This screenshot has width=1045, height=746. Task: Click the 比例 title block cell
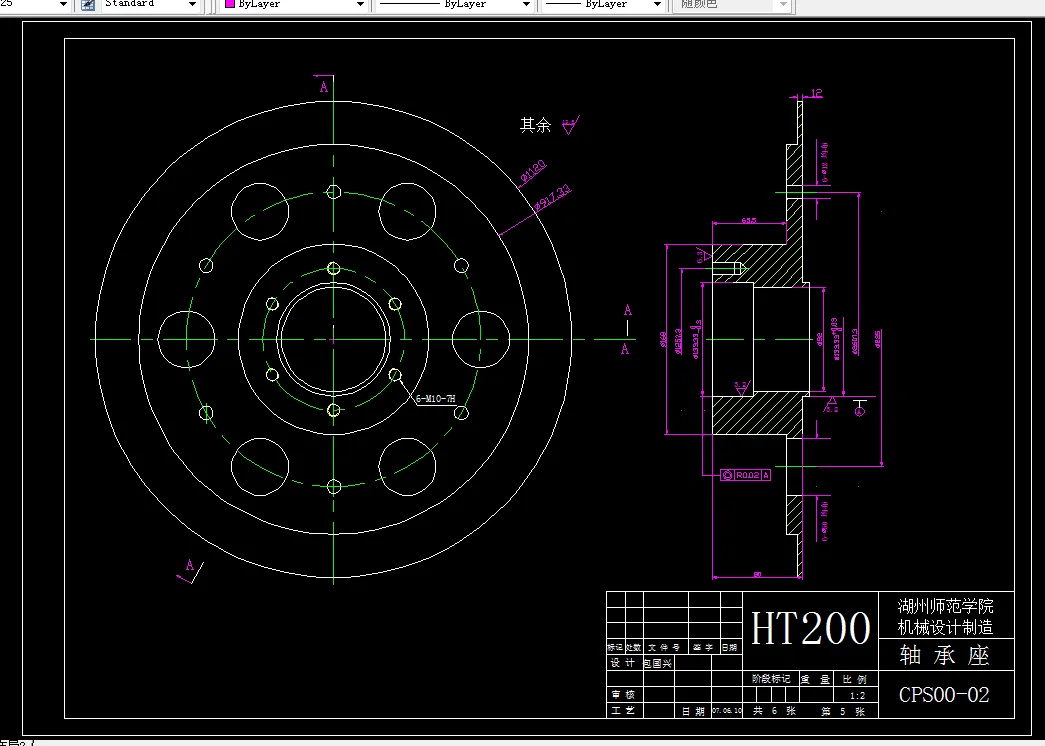[x=854, y=679]
